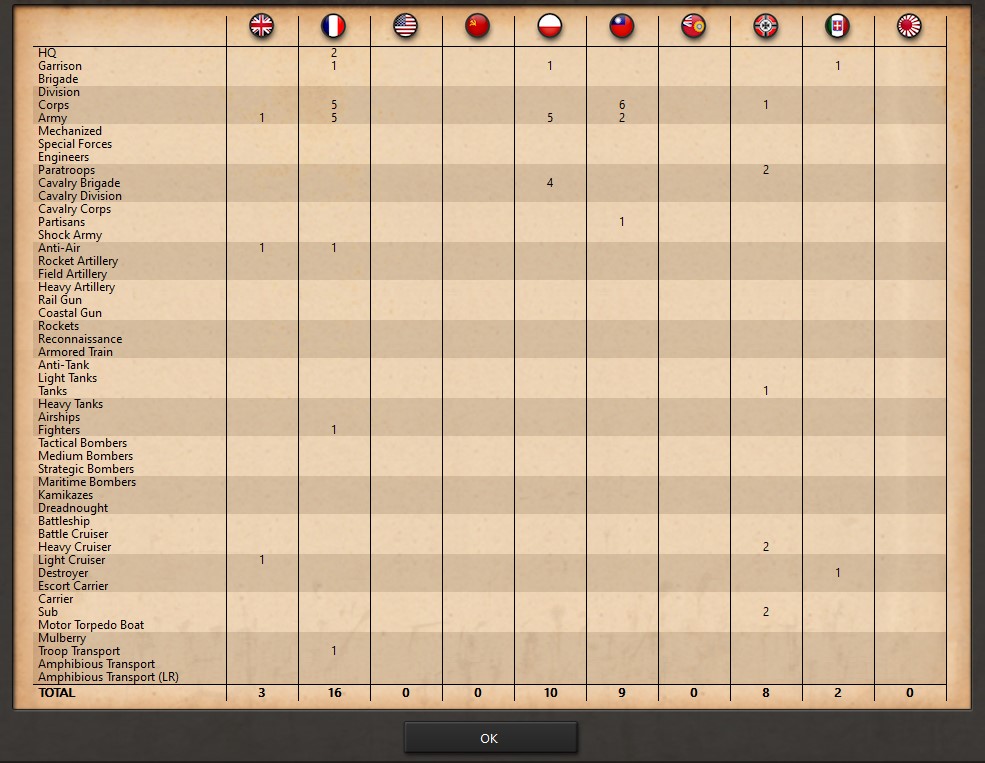Image resolution: width=985 pixels, height=763 pixels.
Task: Select the Anti-Air row label
Action: point(59,248)
